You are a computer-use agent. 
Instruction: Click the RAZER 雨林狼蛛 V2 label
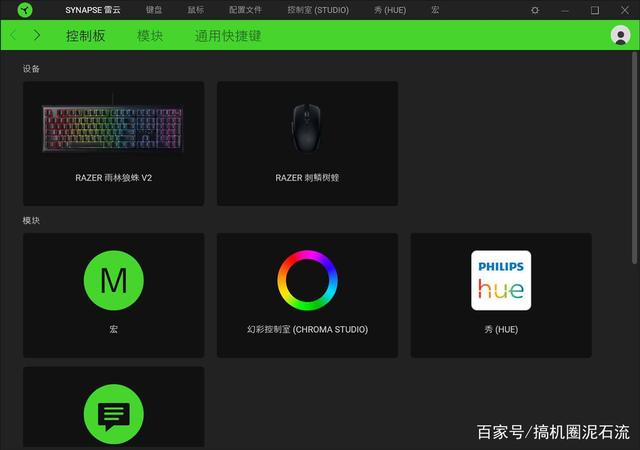pyautogui.click(x=113, y=178)
